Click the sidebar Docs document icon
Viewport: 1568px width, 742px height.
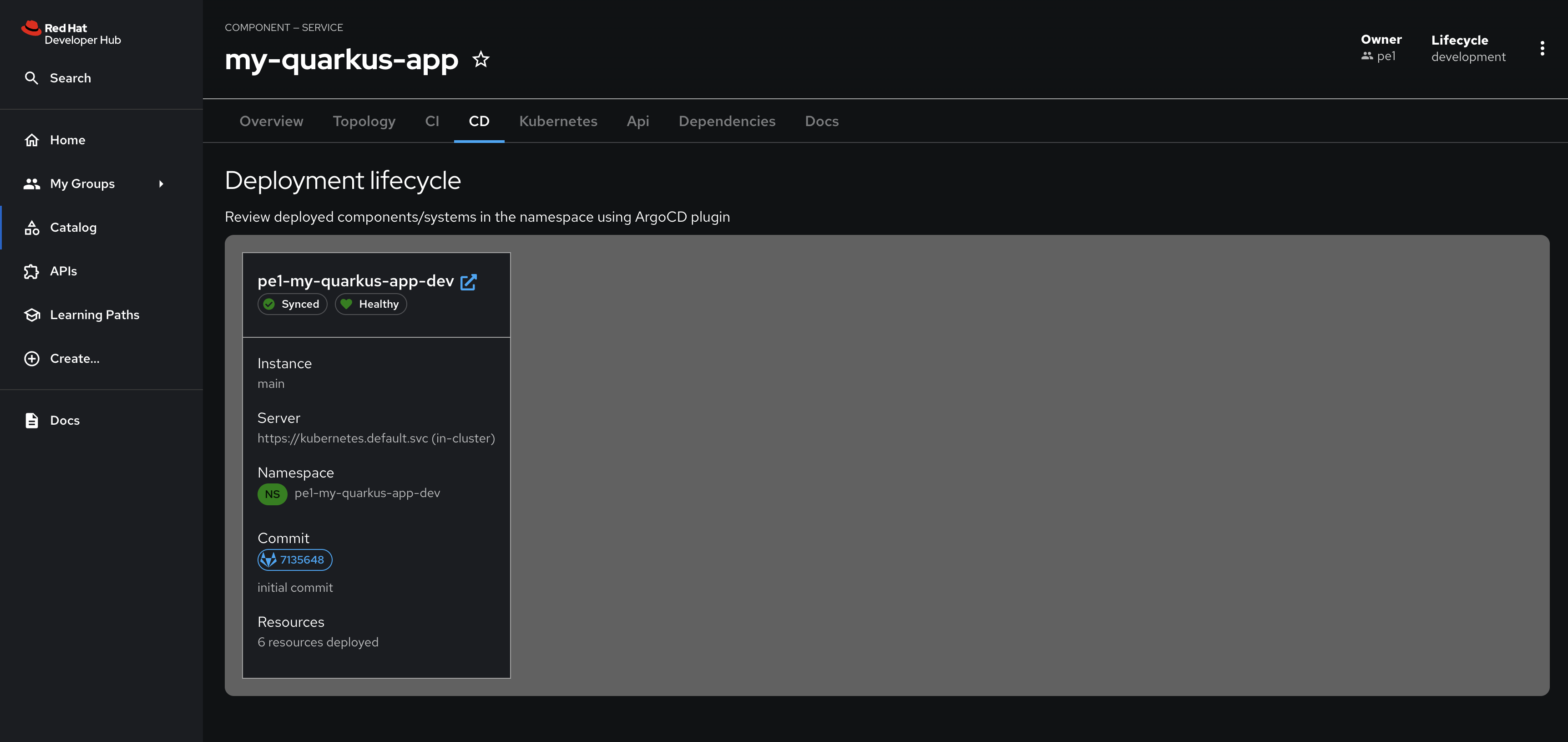[x=32, y=420]
